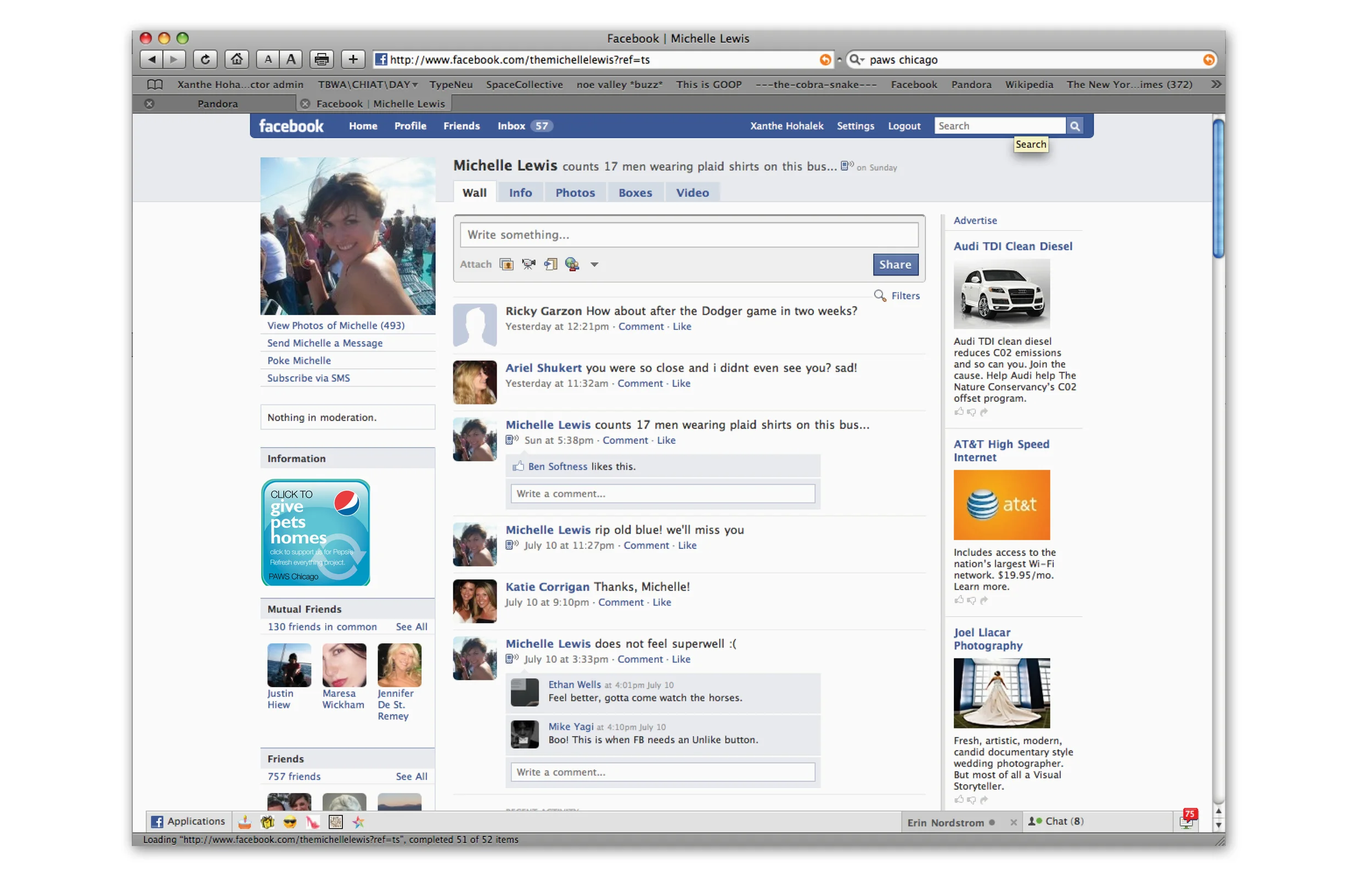The image size is (1372, 888).
Task: Open the red high-heel shoe application icon
Action: 312,823
